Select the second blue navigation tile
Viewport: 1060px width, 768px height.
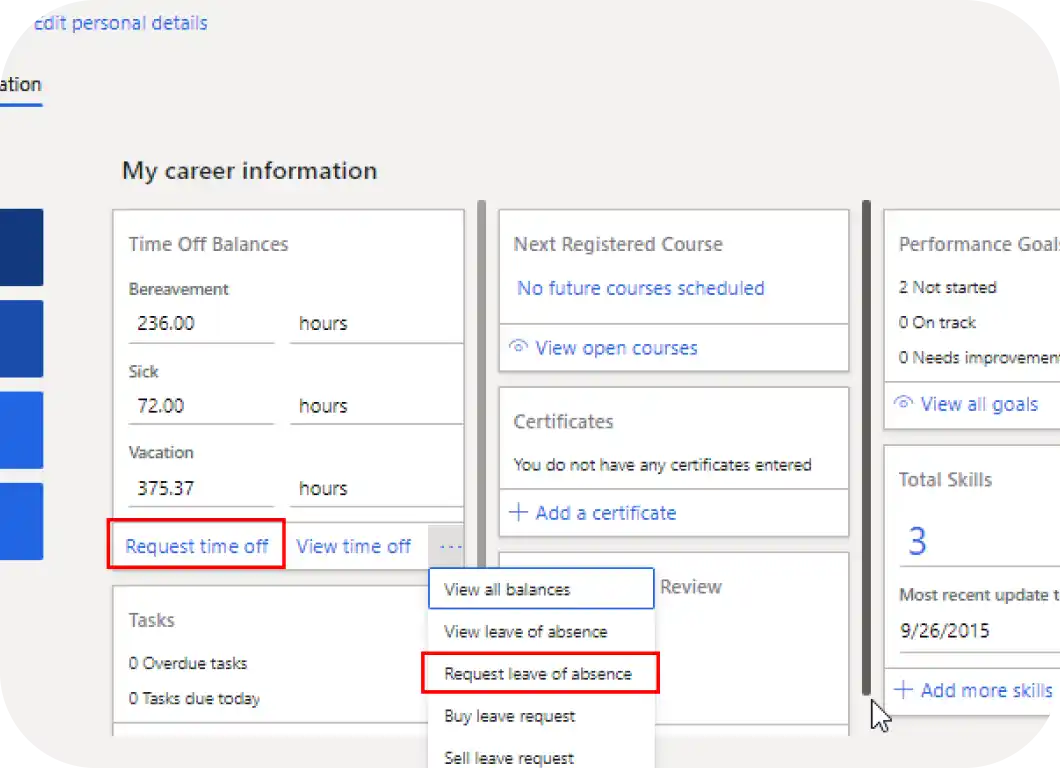(22, 338)
